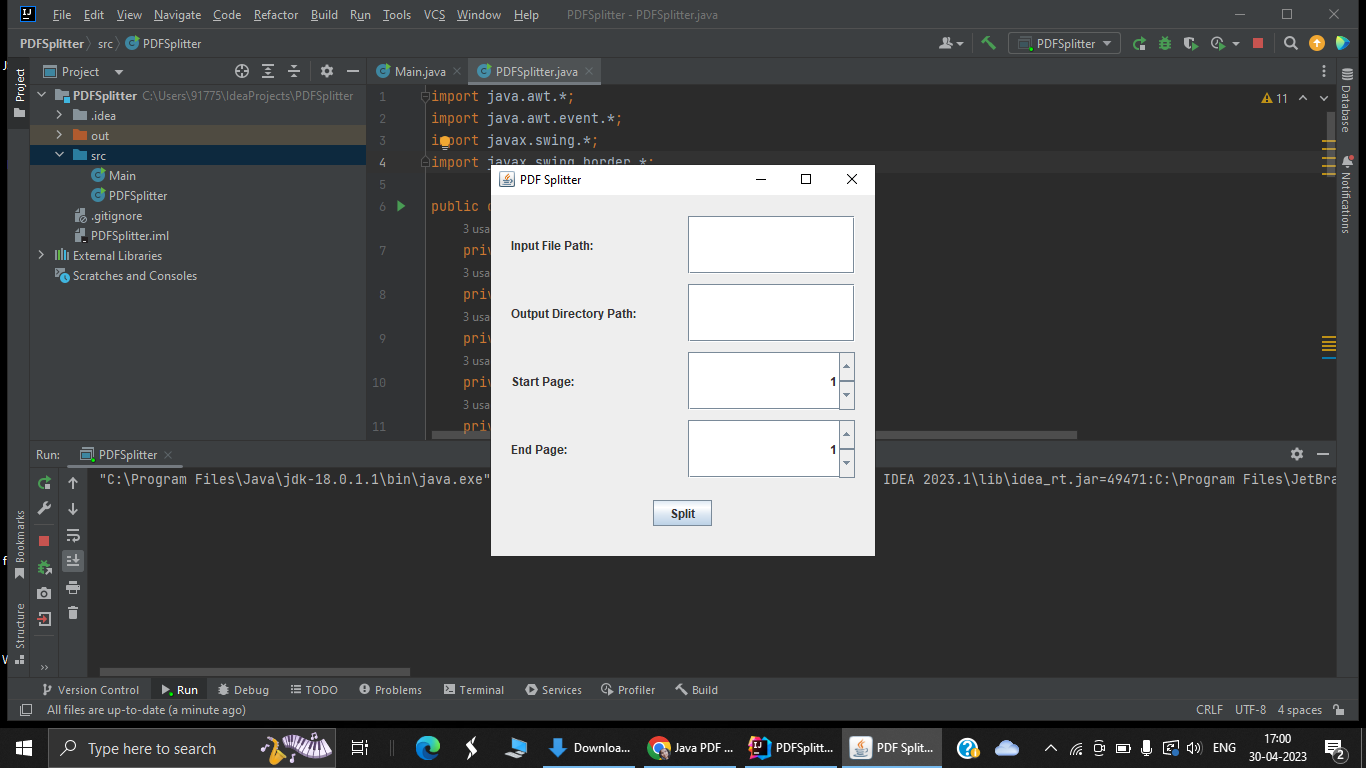Clear the Run console
This screenshot has height=768, width=1366.
[x=72, y=614]
